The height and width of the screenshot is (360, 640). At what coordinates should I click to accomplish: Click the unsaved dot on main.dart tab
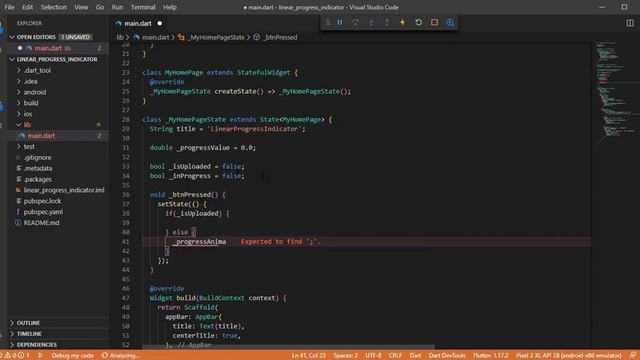click(160, 23)
